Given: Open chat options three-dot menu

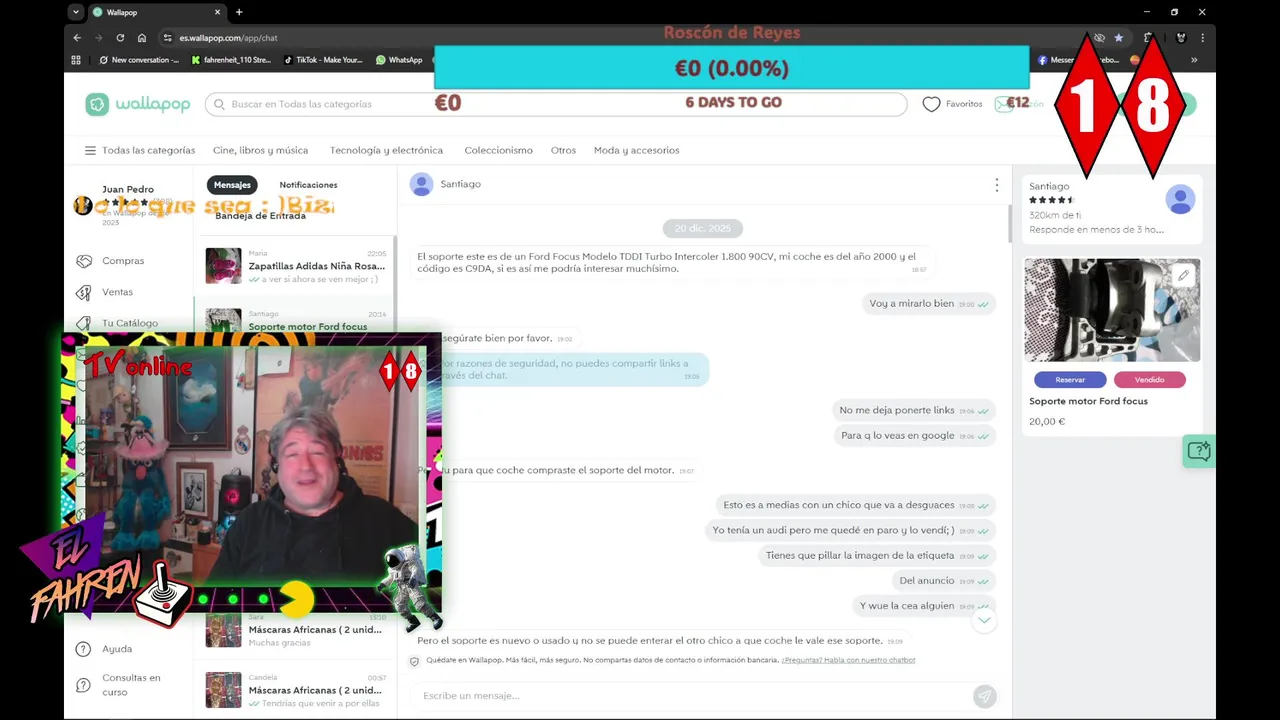Looking at the screenshot, I should click(x=996, y=185).
